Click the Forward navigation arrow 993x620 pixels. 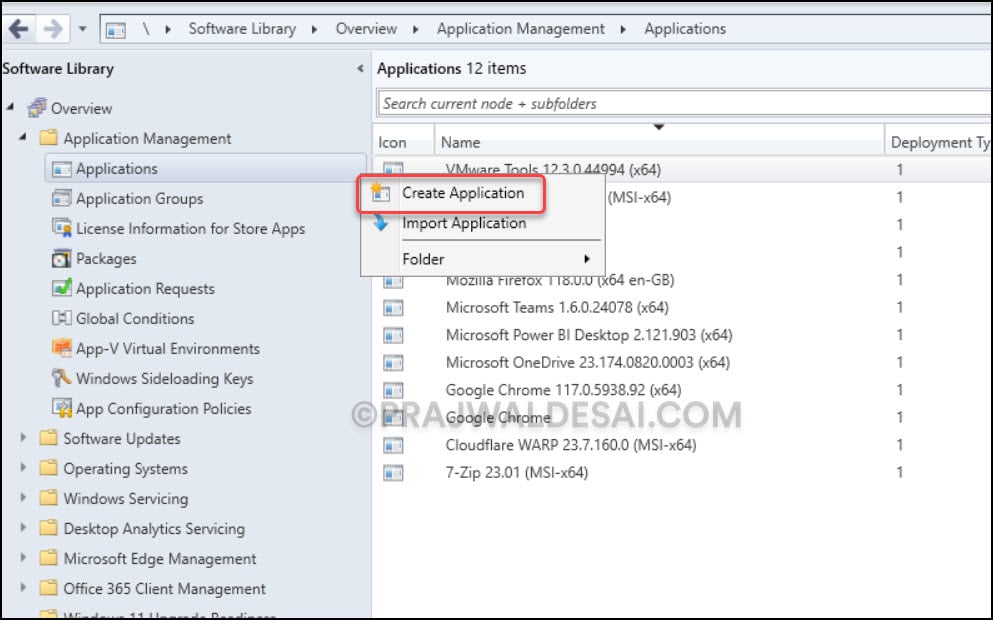click(53, 28)
